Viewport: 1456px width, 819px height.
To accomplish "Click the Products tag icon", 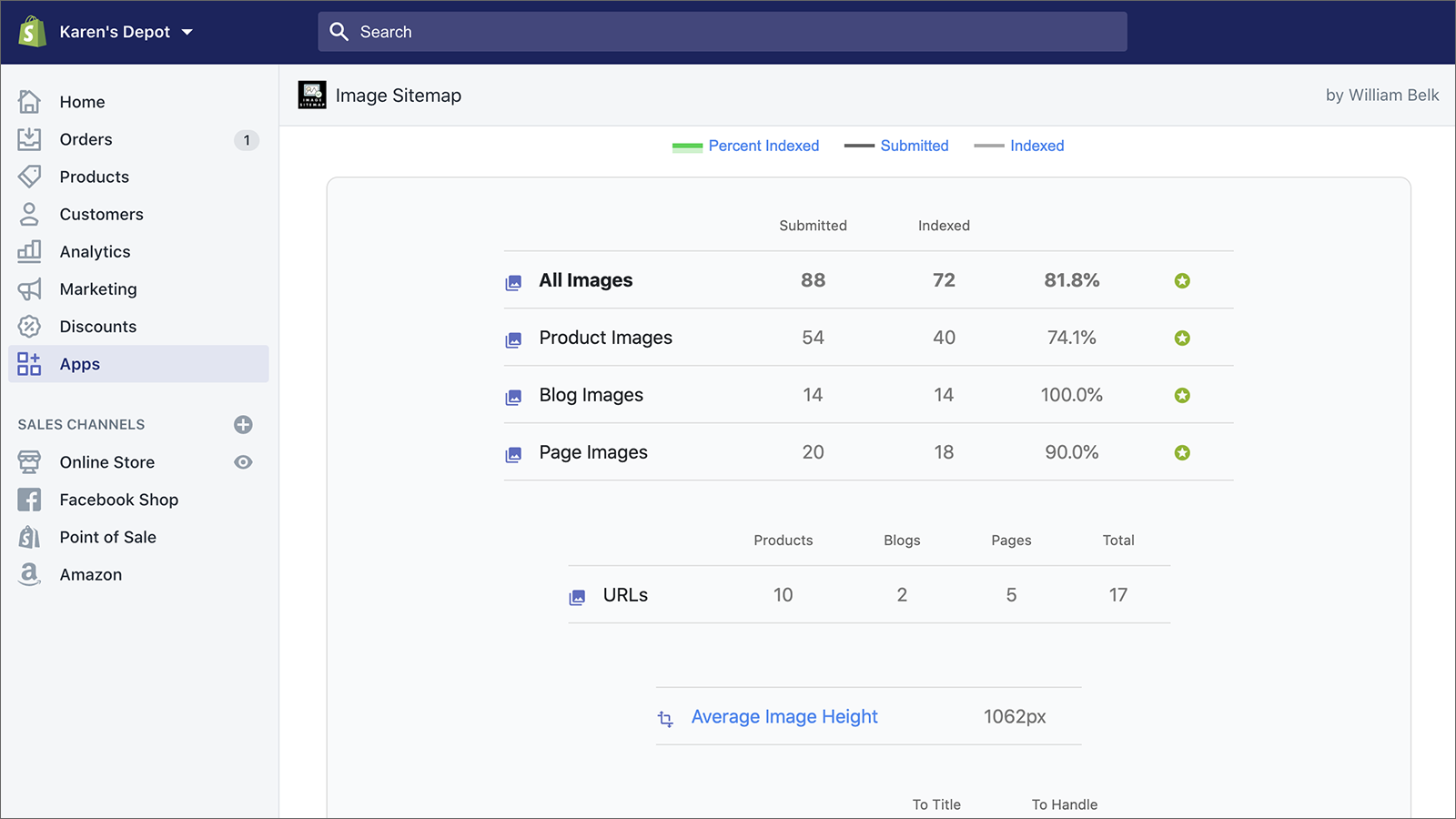I will (x=29, y=177).
